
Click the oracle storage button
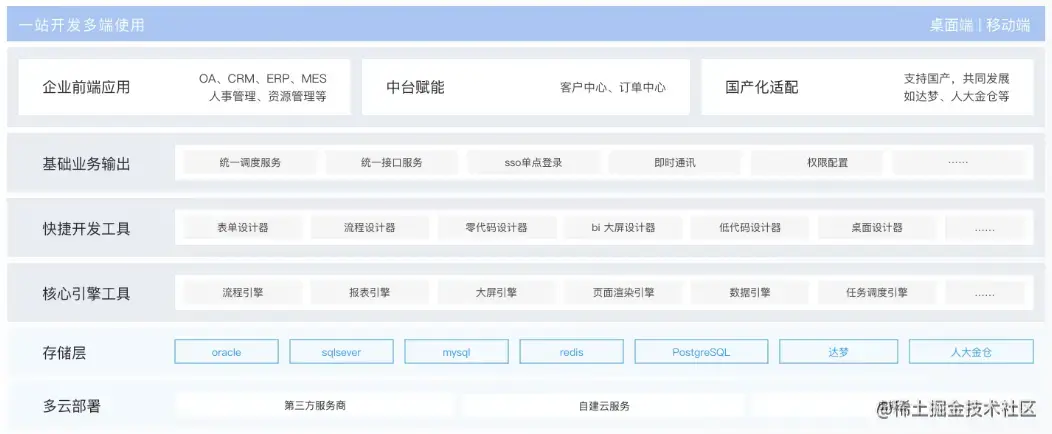click(226, 352)
